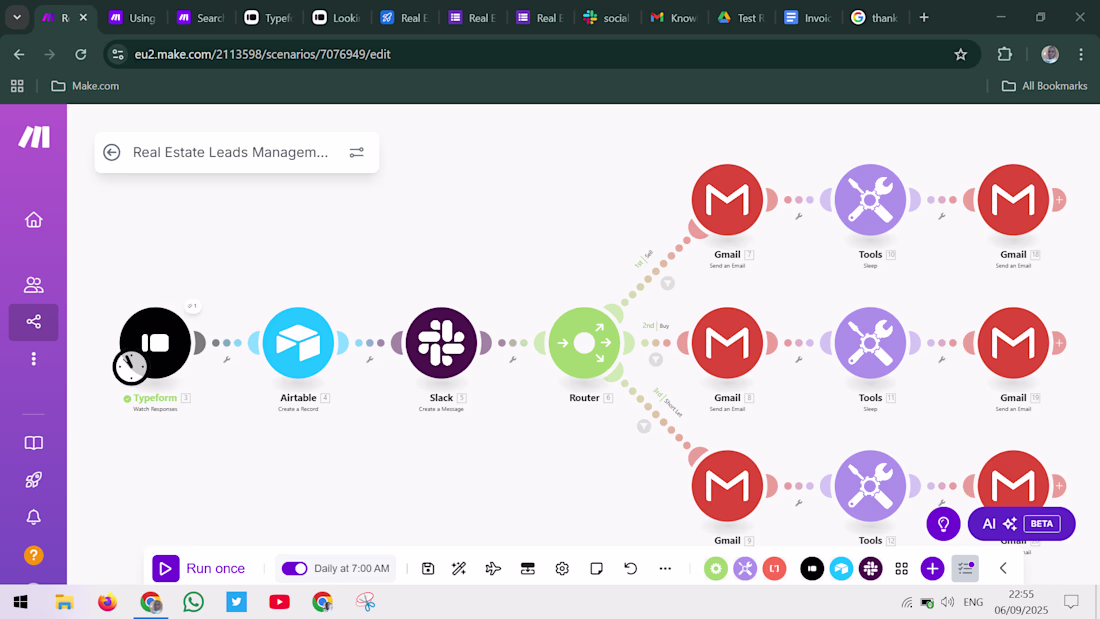The height and width of the screenshot is (619, 1100).
Task: Open Help question mark icon
Action: point(34,555)
